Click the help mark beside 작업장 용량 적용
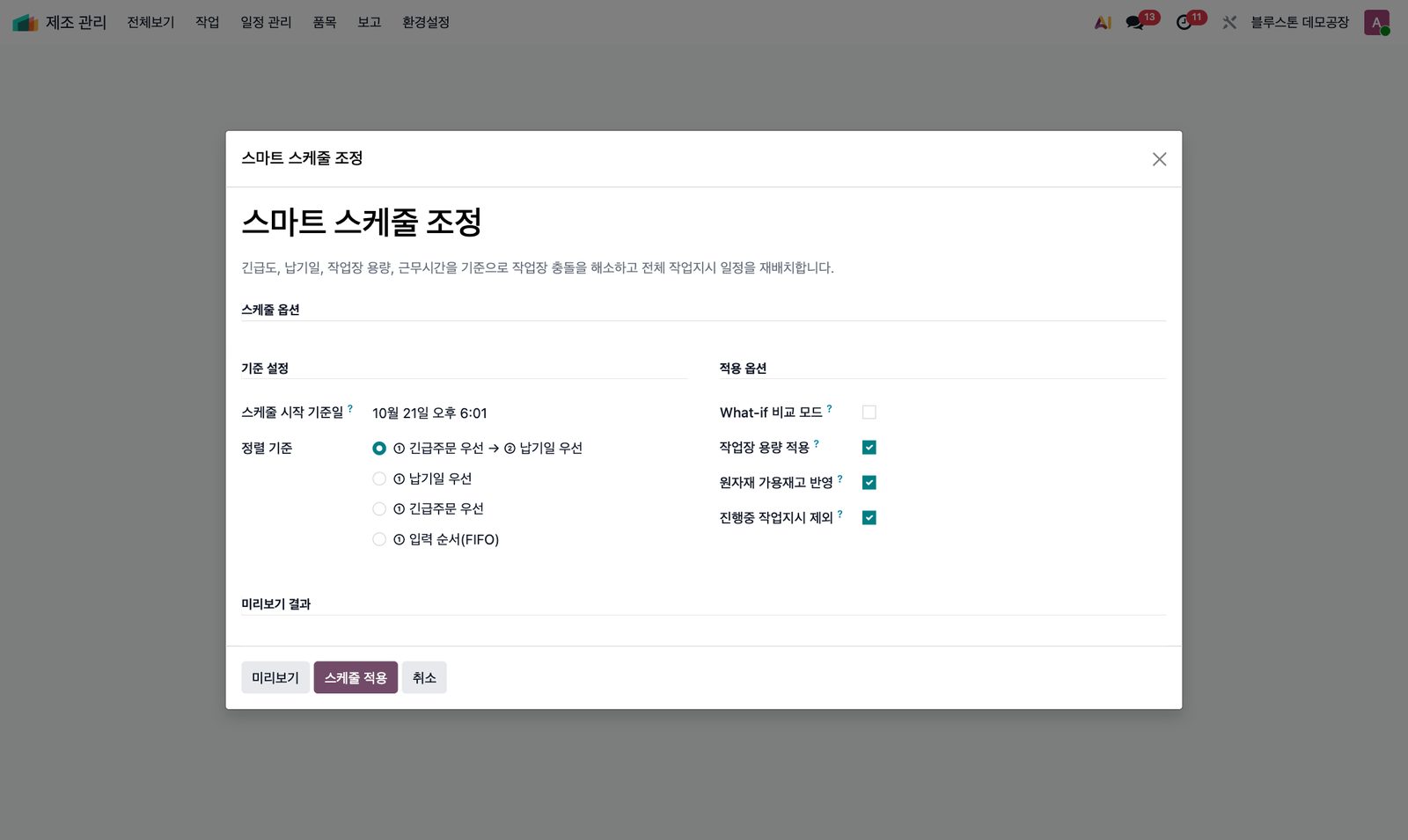 click(817, 443)
